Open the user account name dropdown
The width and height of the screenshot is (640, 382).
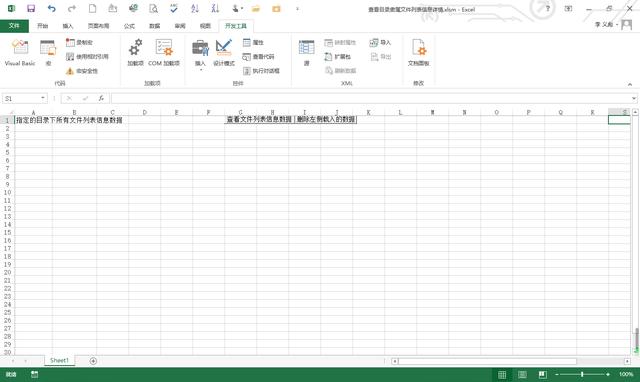(x=606, y=24)
